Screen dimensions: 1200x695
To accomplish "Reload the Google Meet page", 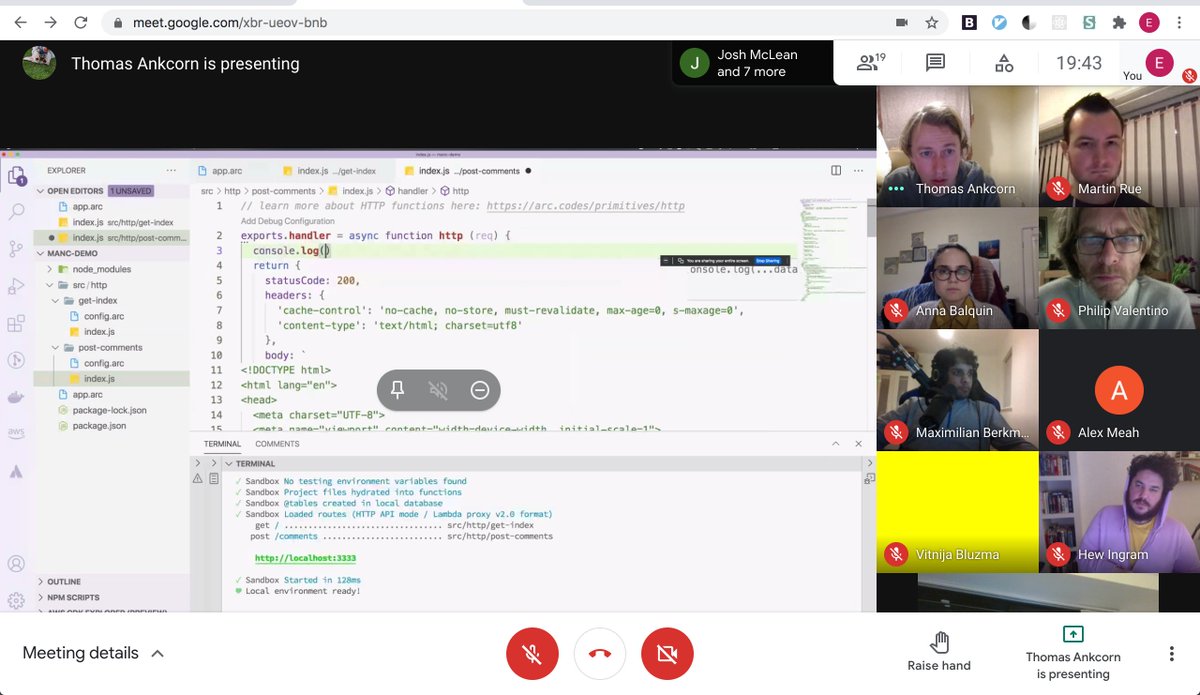I will click(81, 22).
